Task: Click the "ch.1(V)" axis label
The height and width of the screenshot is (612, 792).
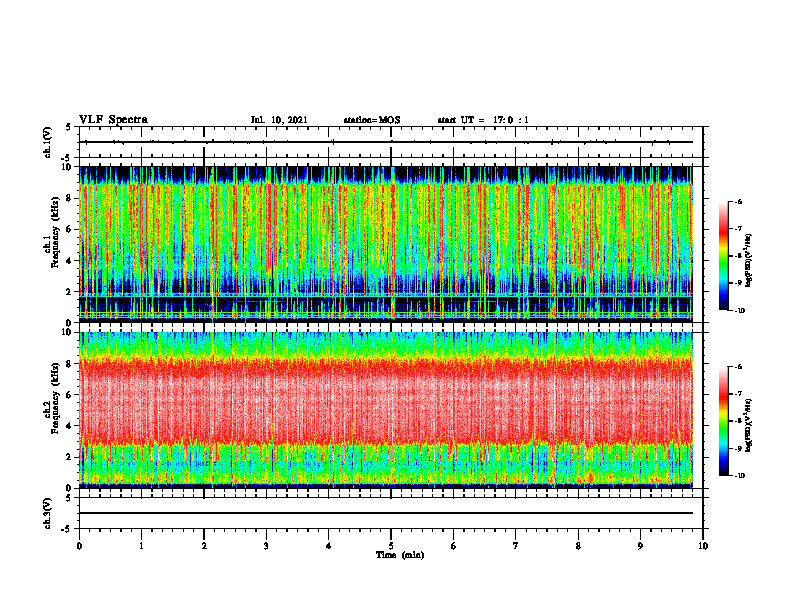Action: click(47, 142)
